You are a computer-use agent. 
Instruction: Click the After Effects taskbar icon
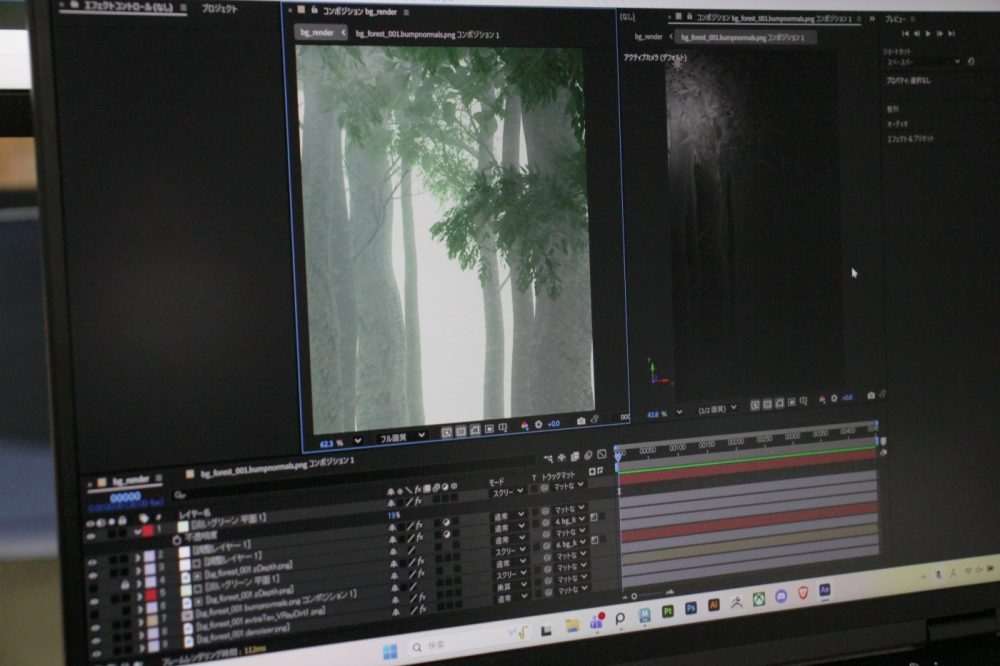pos(825,590)
